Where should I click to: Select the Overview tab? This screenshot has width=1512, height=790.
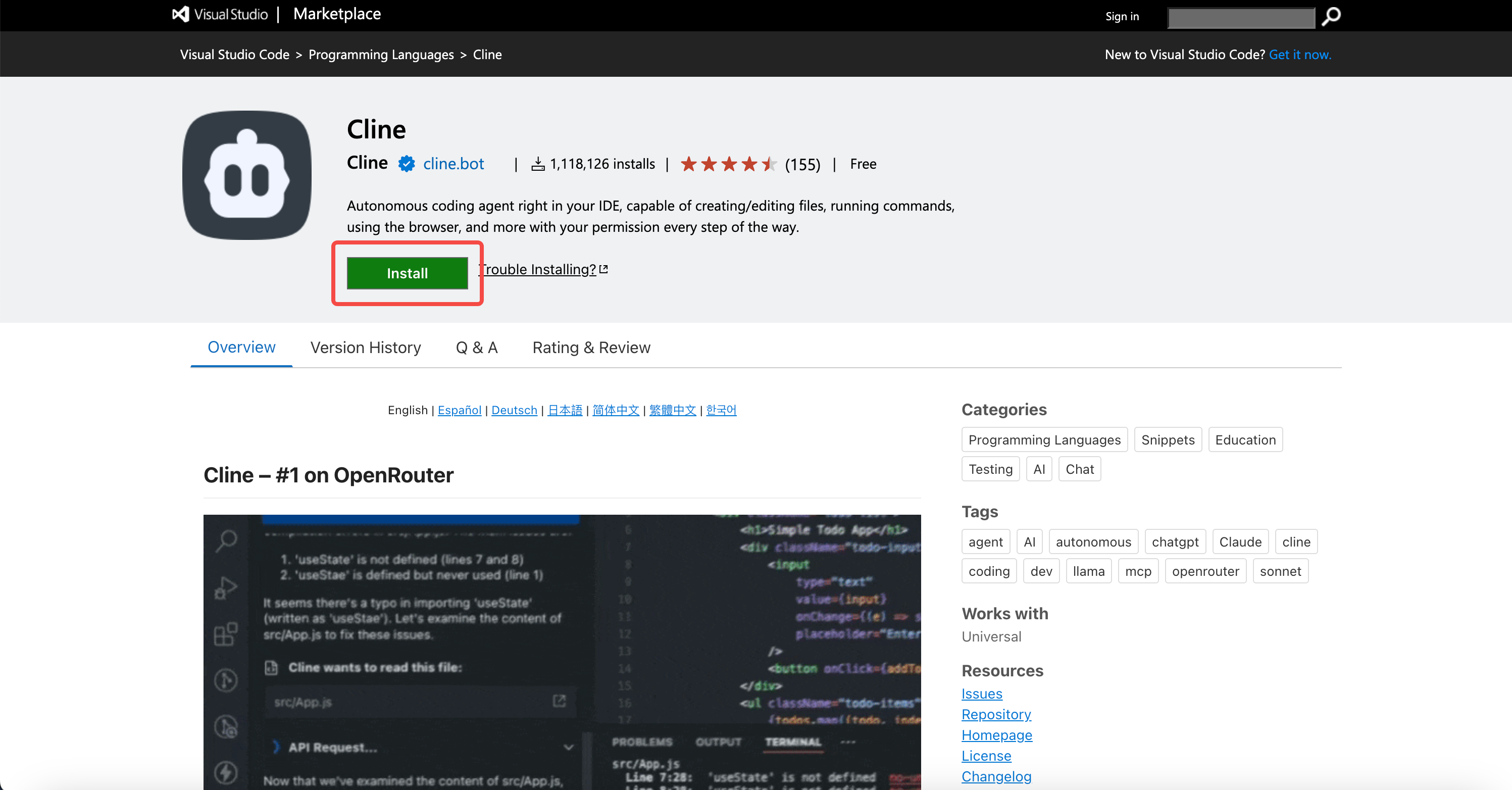coord(241,348)
